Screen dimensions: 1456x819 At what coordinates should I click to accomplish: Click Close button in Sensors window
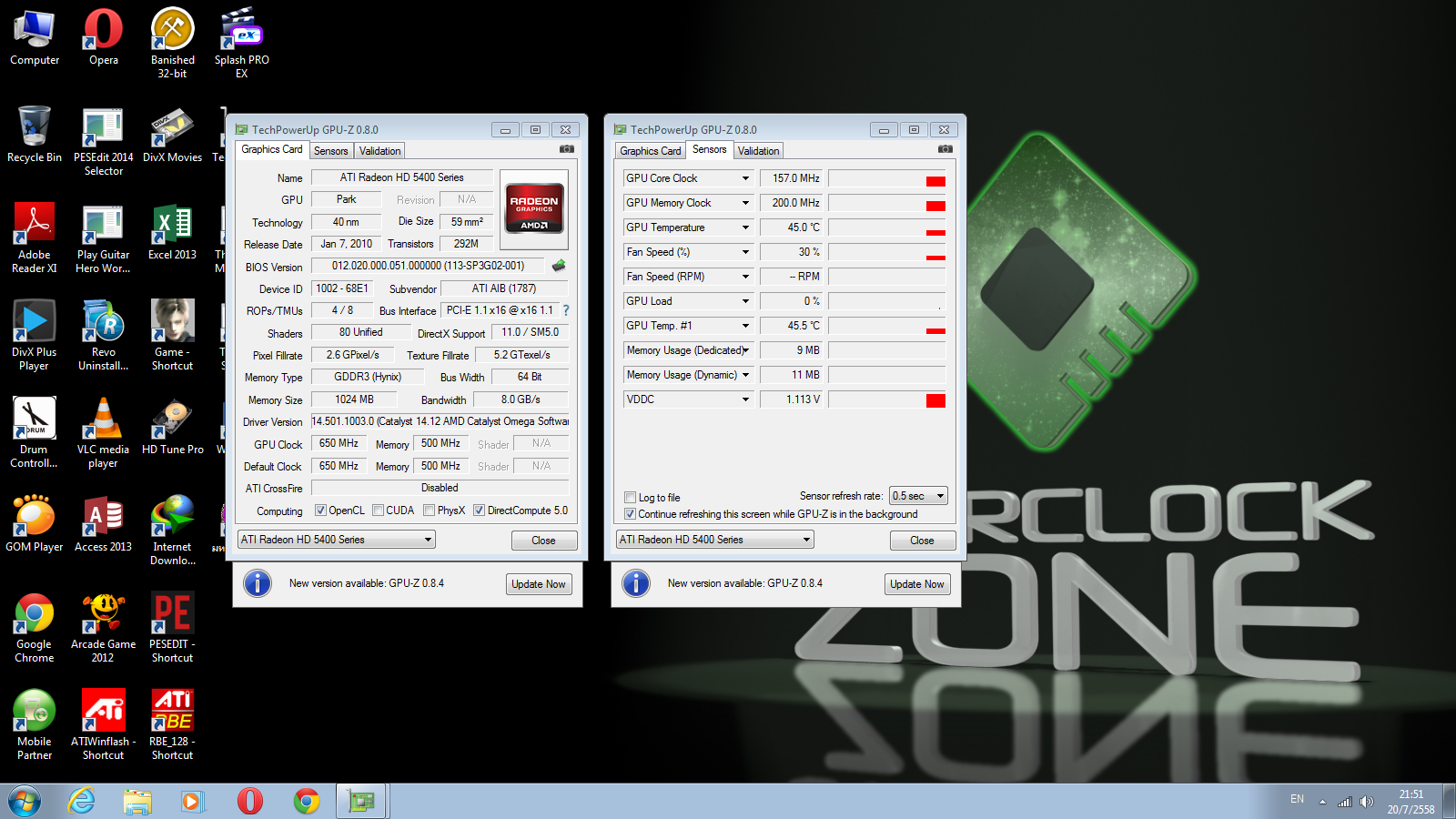point(923,541)
